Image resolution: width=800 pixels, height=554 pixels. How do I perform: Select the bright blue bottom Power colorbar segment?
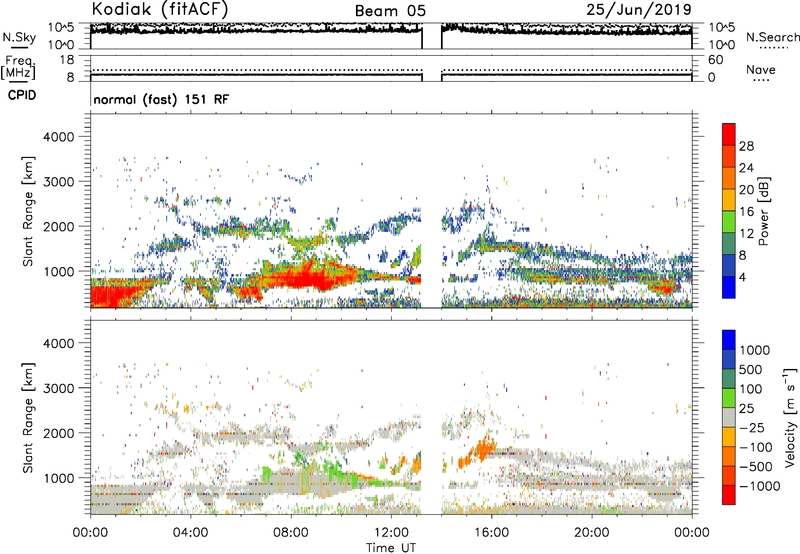pyautogui.click(x=729, y=288)
